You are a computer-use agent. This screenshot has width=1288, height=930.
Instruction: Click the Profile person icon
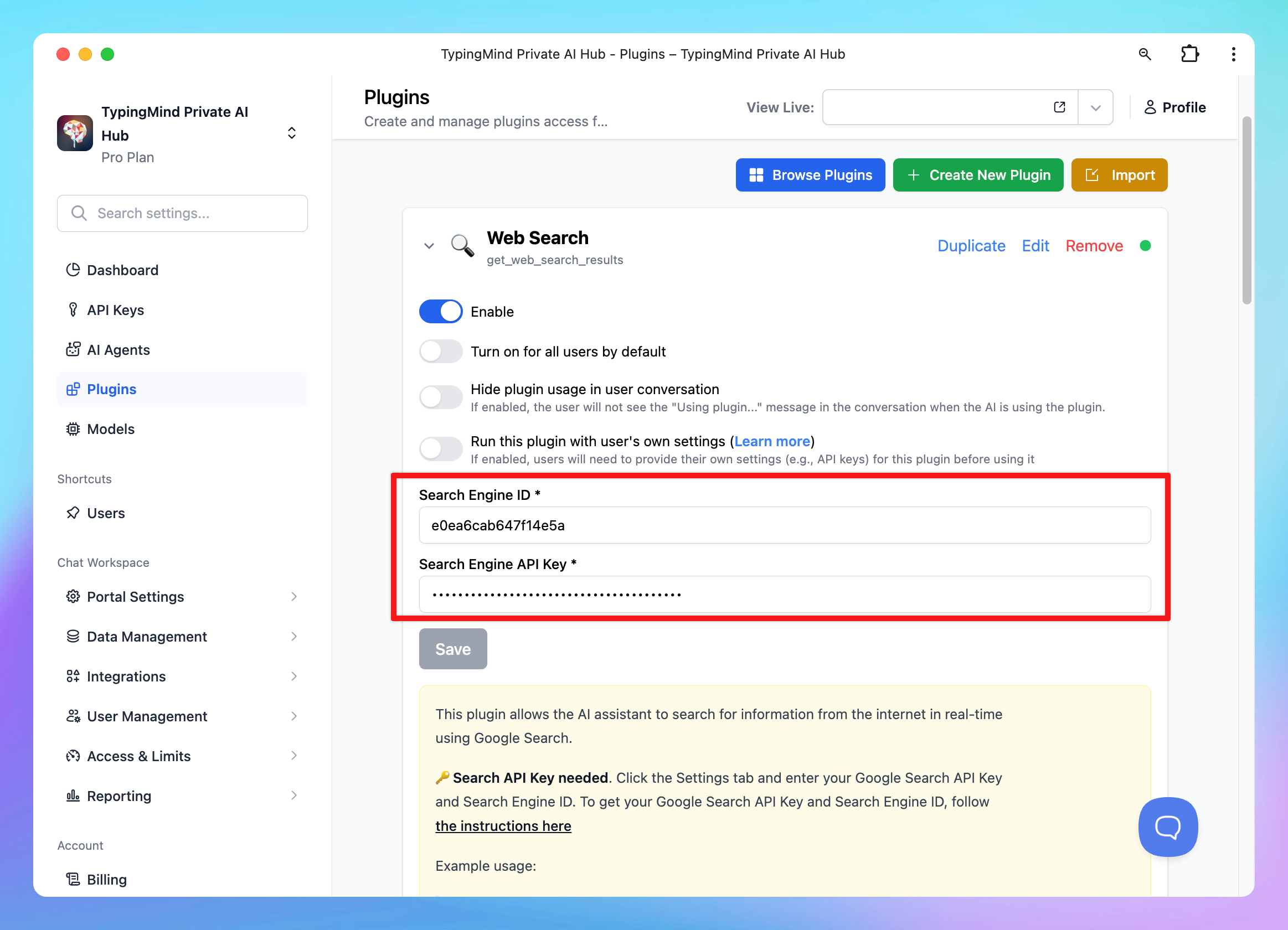[1150, 107]
